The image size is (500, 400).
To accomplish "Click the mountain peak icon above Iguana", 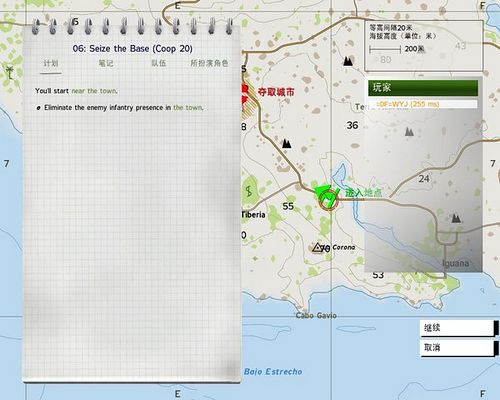I will 456,218.
